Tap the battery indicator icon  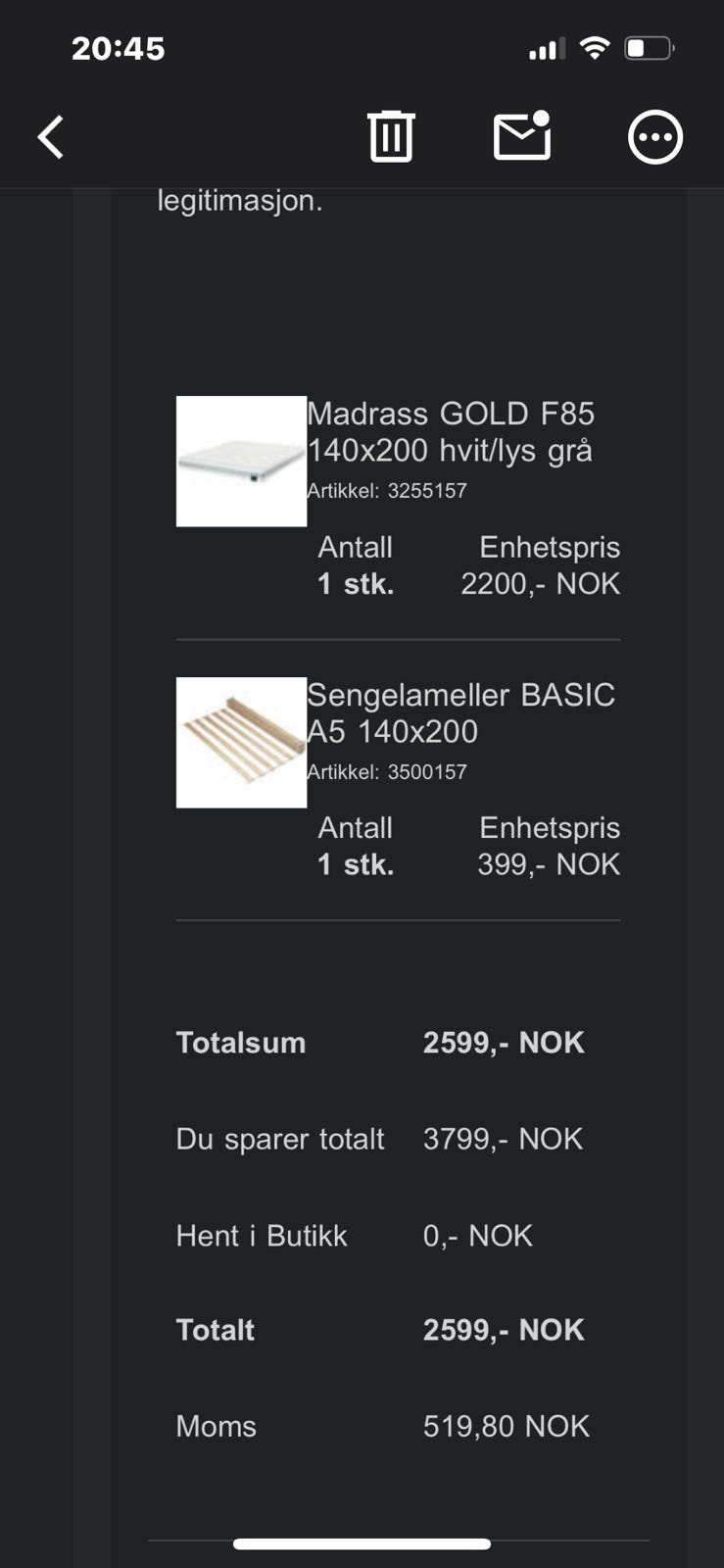pos(650,48)
